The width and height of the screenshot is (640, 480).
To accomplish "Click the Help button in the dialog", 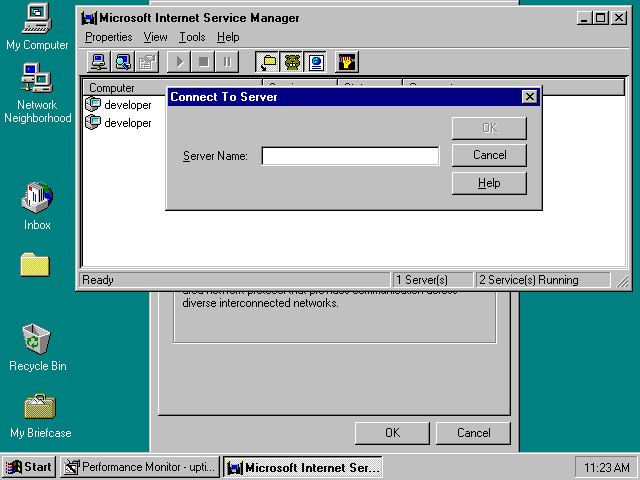I will click(489, 183).
